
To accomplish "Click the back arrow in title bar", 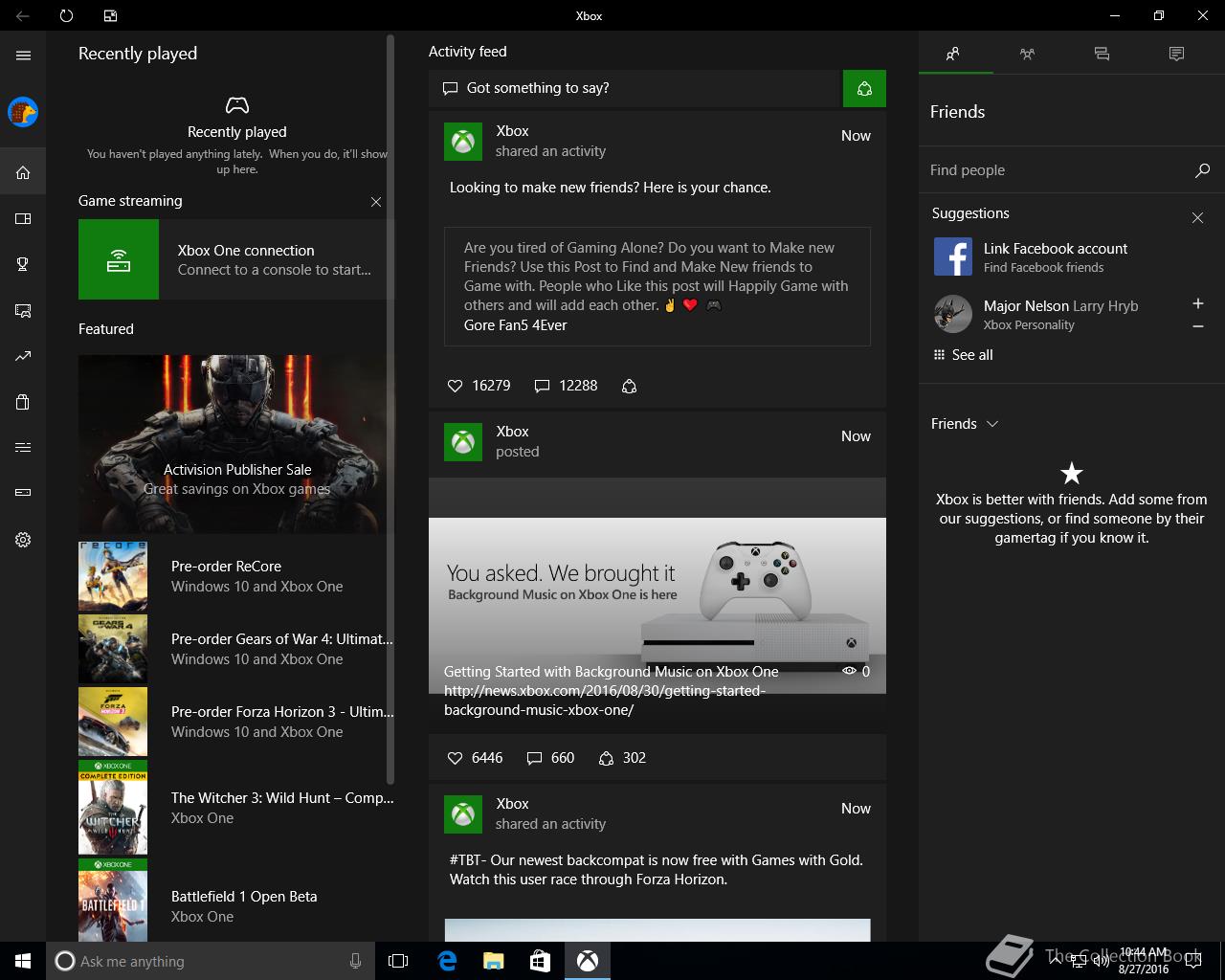I will coord(22,15).
